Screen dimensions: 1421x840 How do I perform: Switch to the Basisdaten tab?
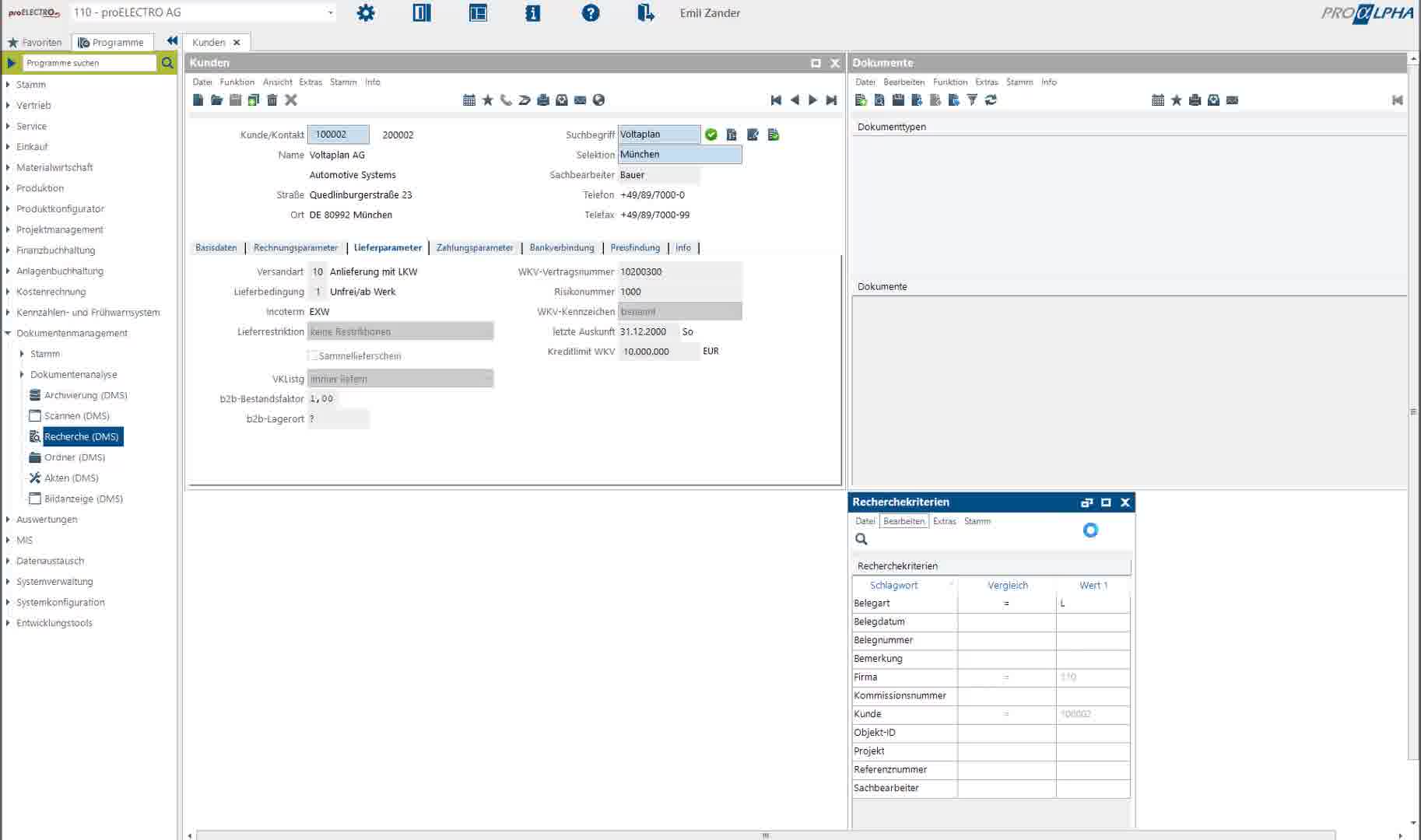216,247
